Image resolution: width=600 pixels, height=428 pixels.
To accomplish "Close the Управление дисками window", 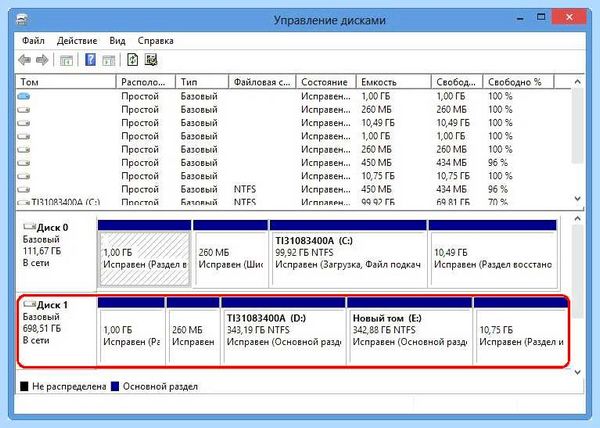I will click(x=569, y=17).
